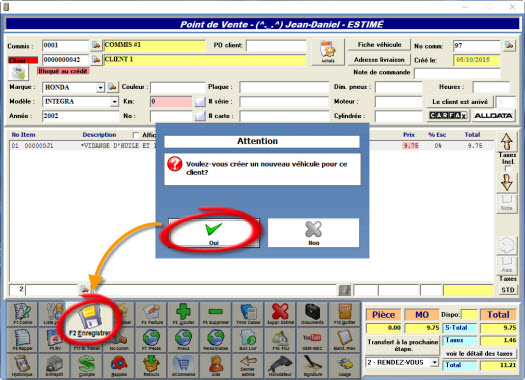Open the eCommerce shopping cart icon
The image size is (525, 380).
click(x=183, y=366)
